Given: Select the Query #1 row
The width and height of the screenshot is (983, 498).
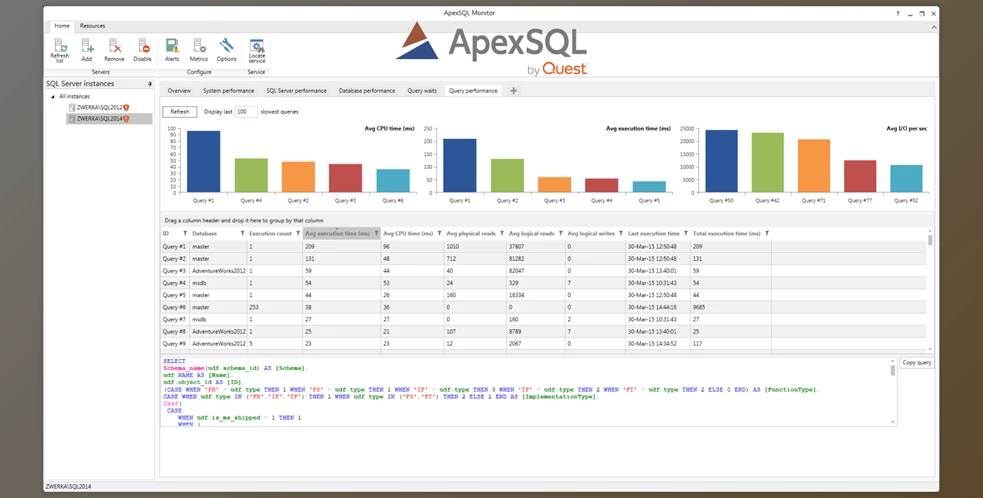Looking at the screenshot, I should (x=543, y=246).
